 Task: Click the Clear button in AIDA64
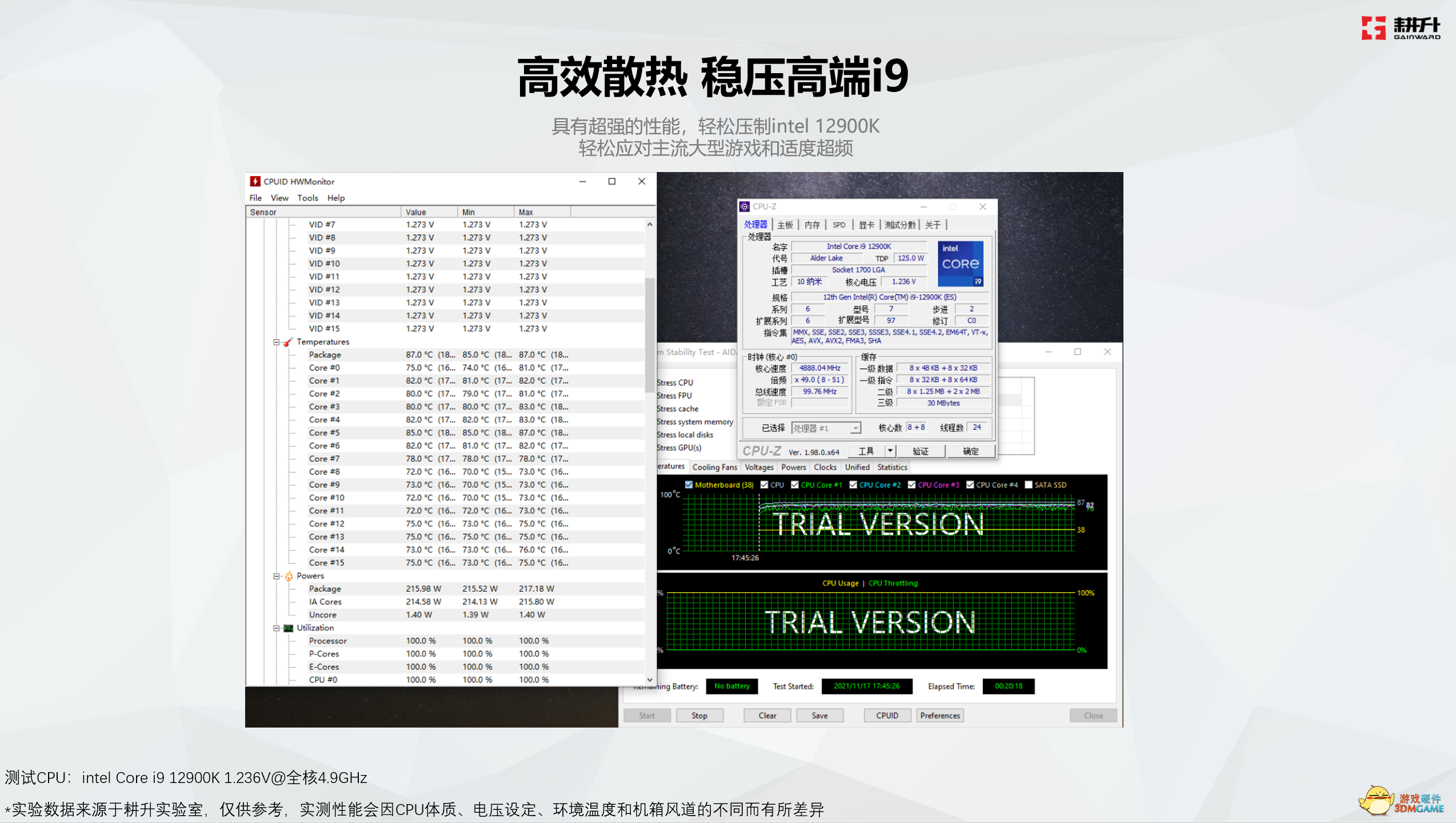click(767, 716)
